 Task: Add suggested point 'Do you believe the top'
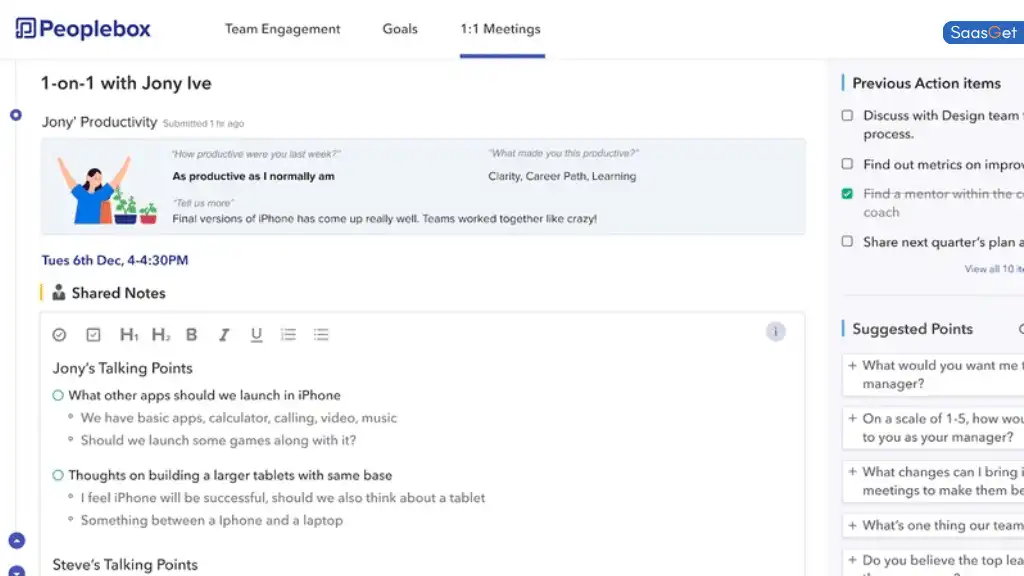(852, 560)
